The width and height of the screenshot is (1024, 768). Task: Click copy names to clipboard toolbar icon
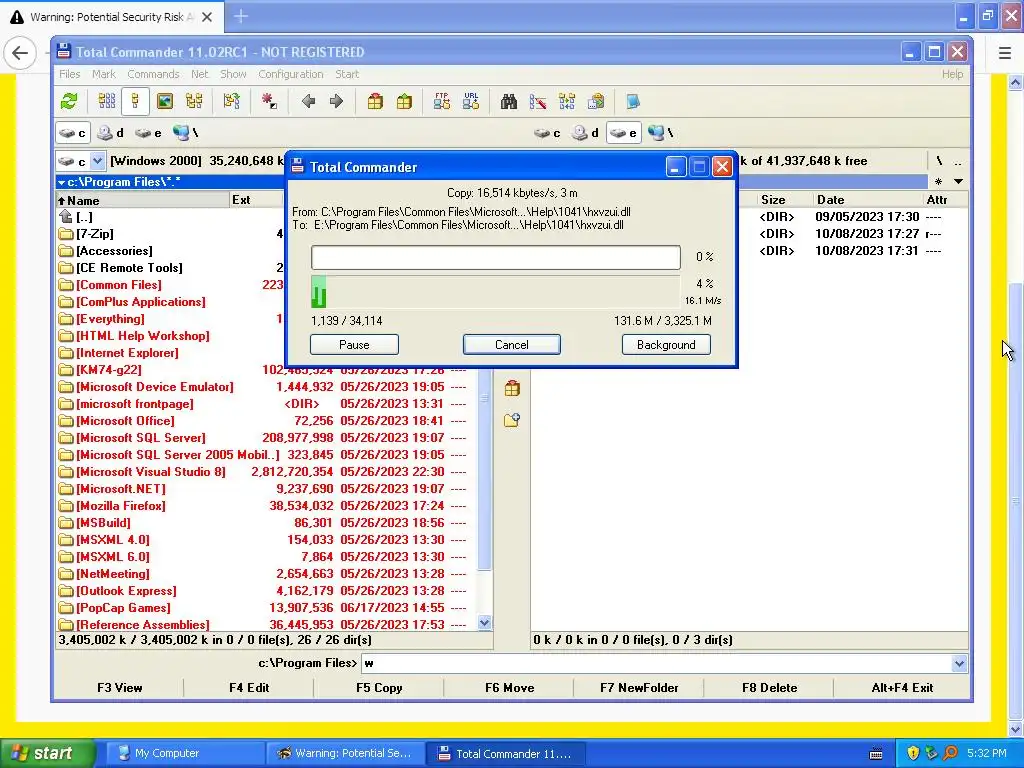point(596,101)
